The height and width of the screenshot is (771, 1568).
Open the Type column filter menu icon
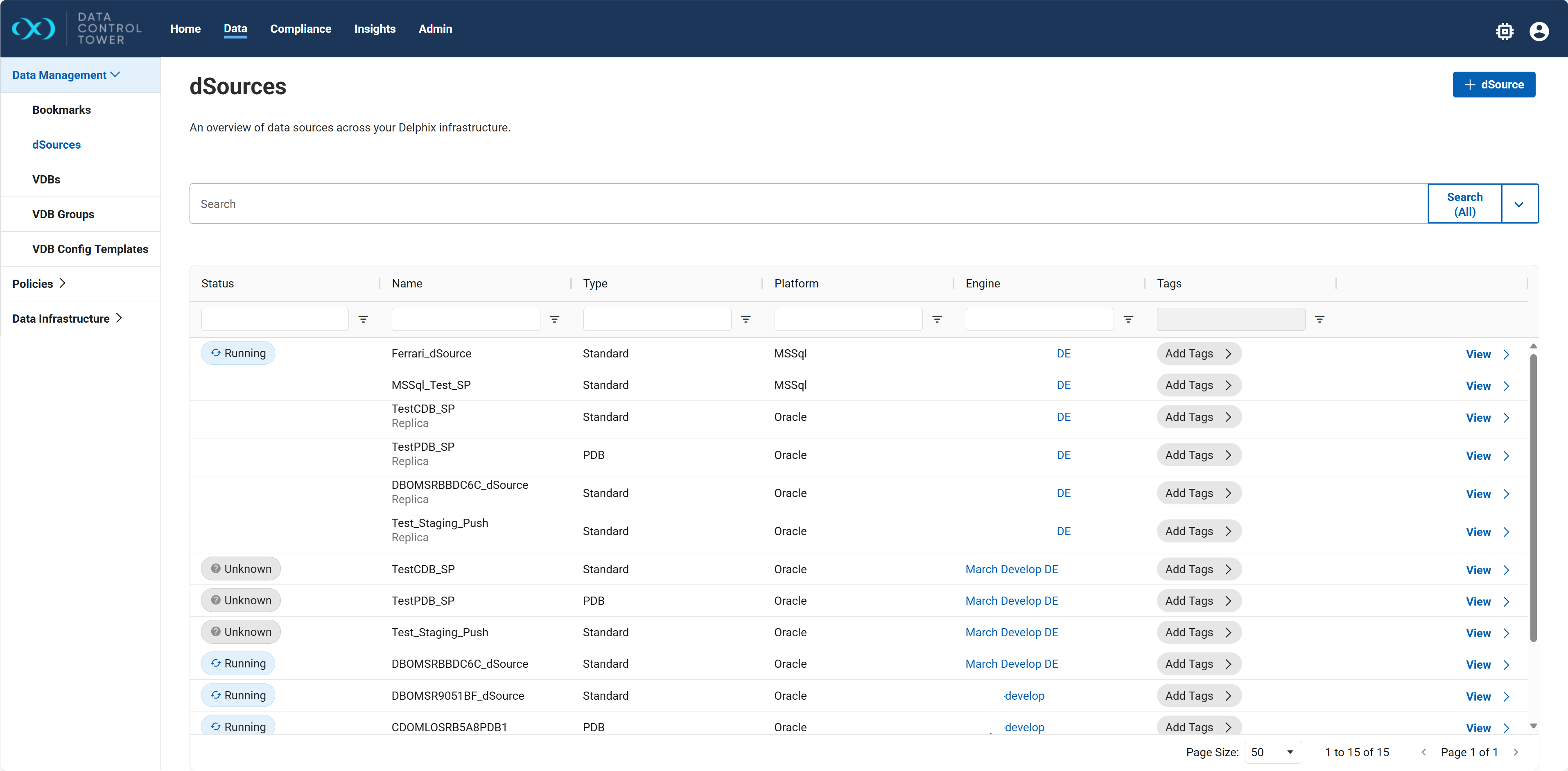point(746,319)
